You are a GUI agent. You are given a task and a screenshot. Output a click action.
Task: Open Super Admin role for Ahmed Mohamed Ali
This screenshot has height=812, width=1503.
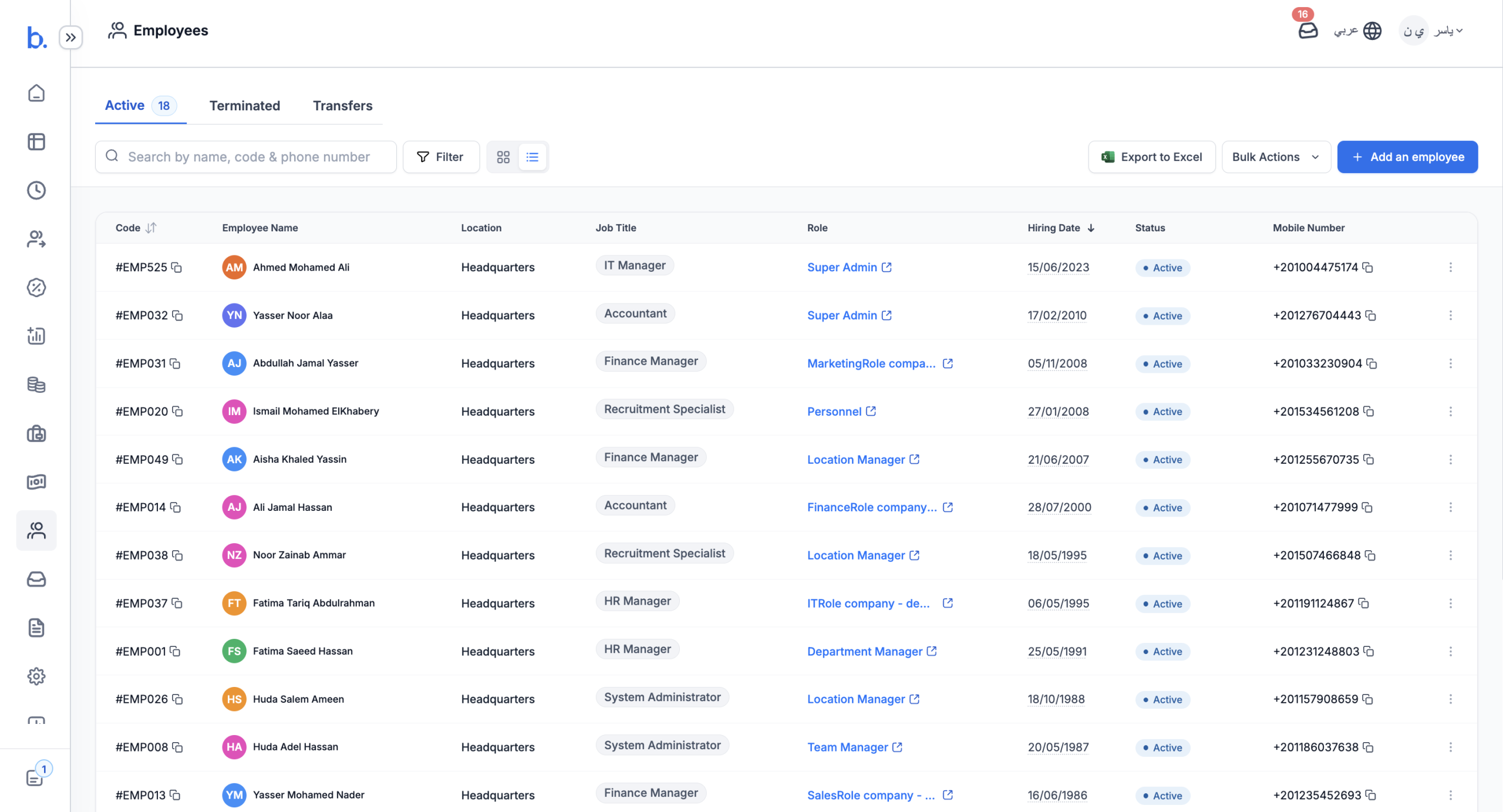click(x=849, y=267)
